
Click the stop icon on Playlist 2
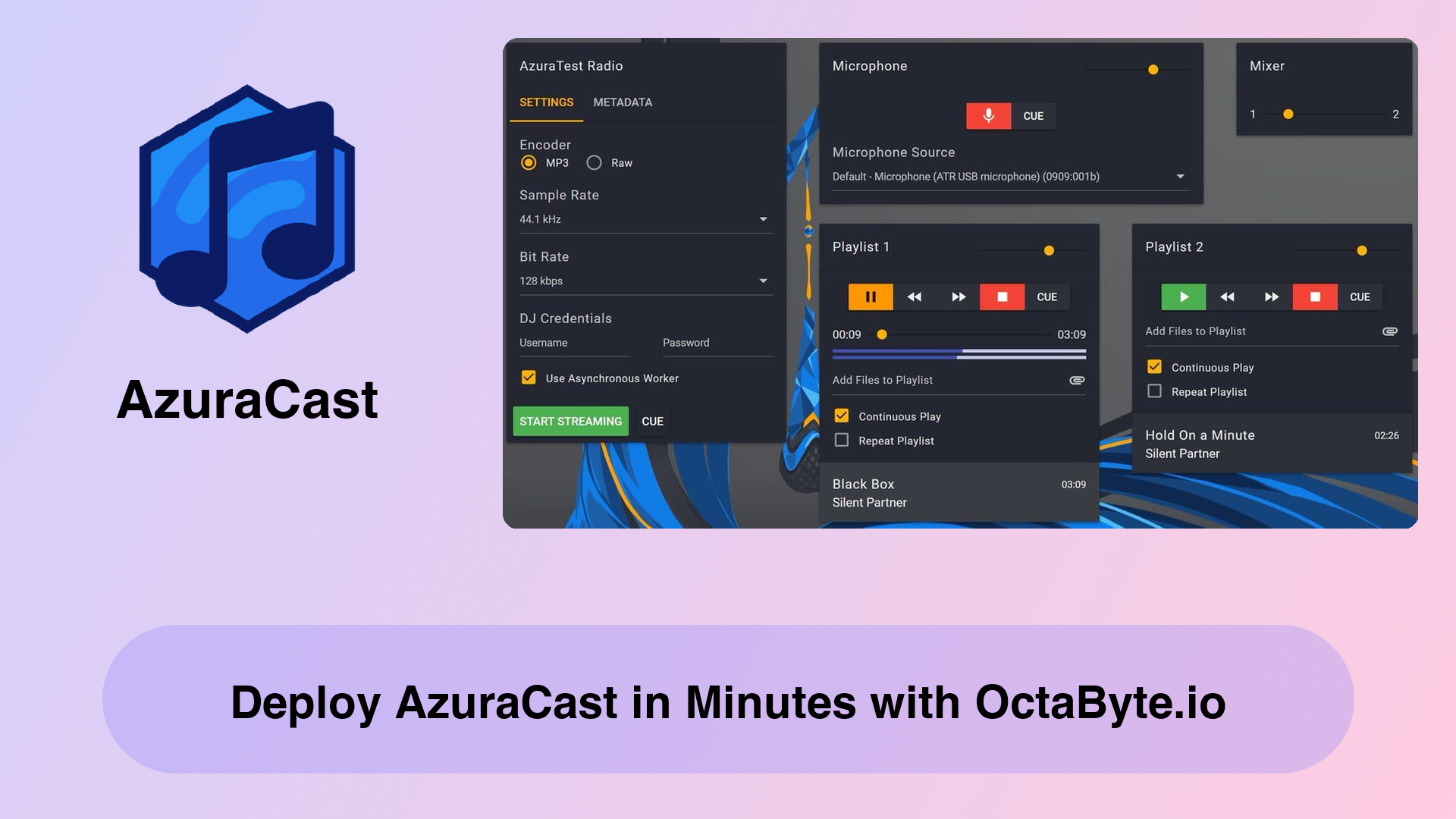pyautogui.click(x=1315, y=297)
